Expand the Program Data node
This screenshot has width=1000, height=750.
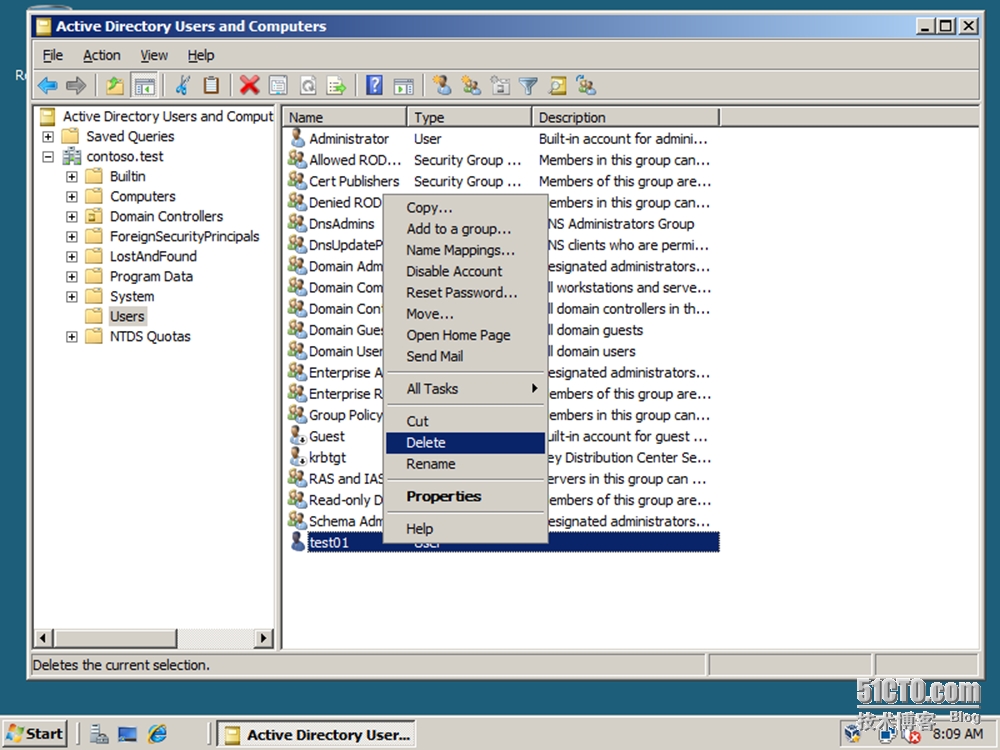[x=71, y=277]
